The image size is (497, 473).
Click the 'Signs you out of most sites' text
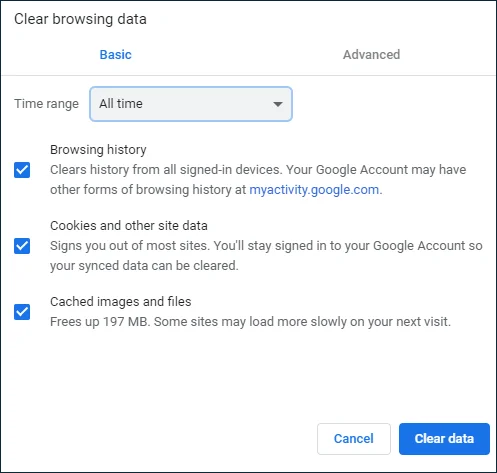click(130, 246)
